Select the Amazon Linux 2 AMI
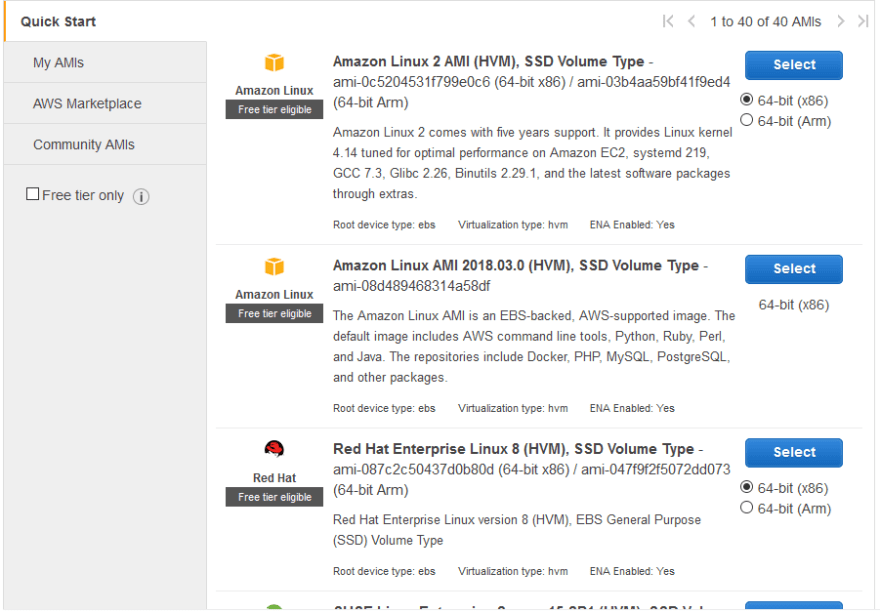 tap(794, 65)
